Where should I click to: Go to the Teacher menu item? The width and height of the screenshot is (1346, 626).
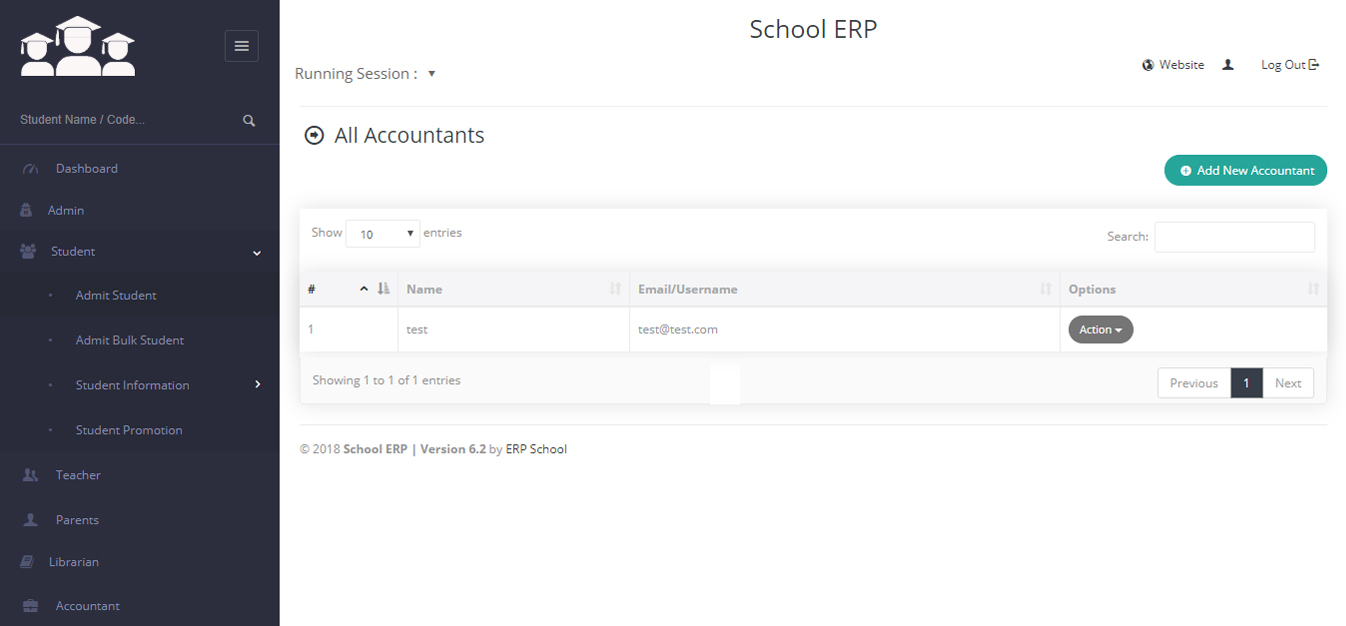(78, 475)
